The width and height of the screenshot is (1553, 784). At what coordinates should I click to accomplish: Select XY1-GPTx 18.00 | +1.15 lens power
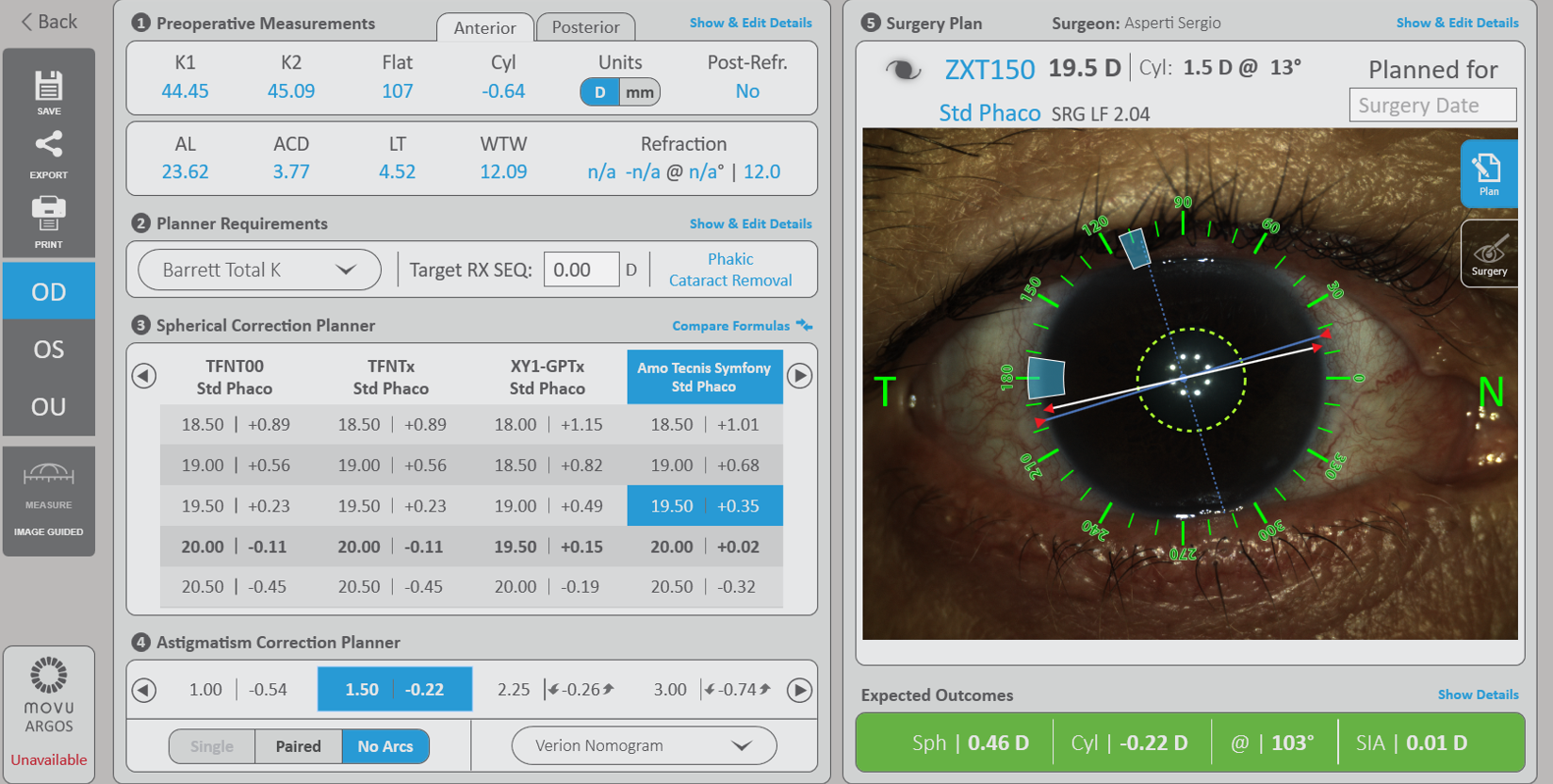click(x=548, y=425)
